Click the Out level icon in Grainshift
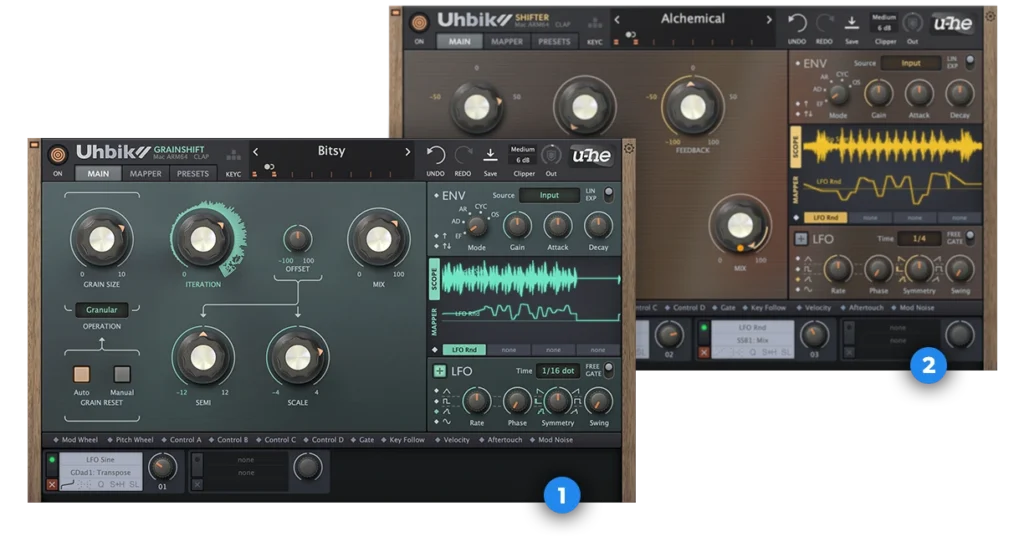Screen dimensions: 1024x552 click(551, 155)
